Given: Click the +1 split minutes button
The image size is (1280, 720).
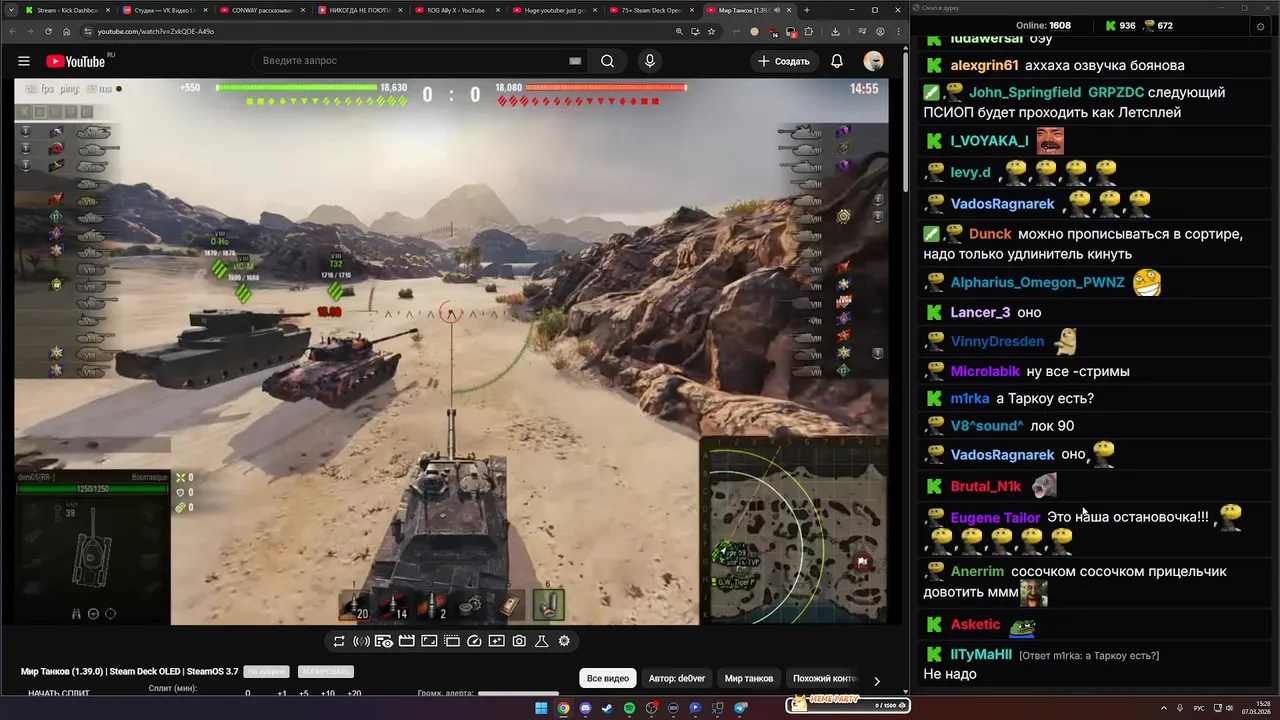Looking at the screenshot, I should tap(283, 693).
